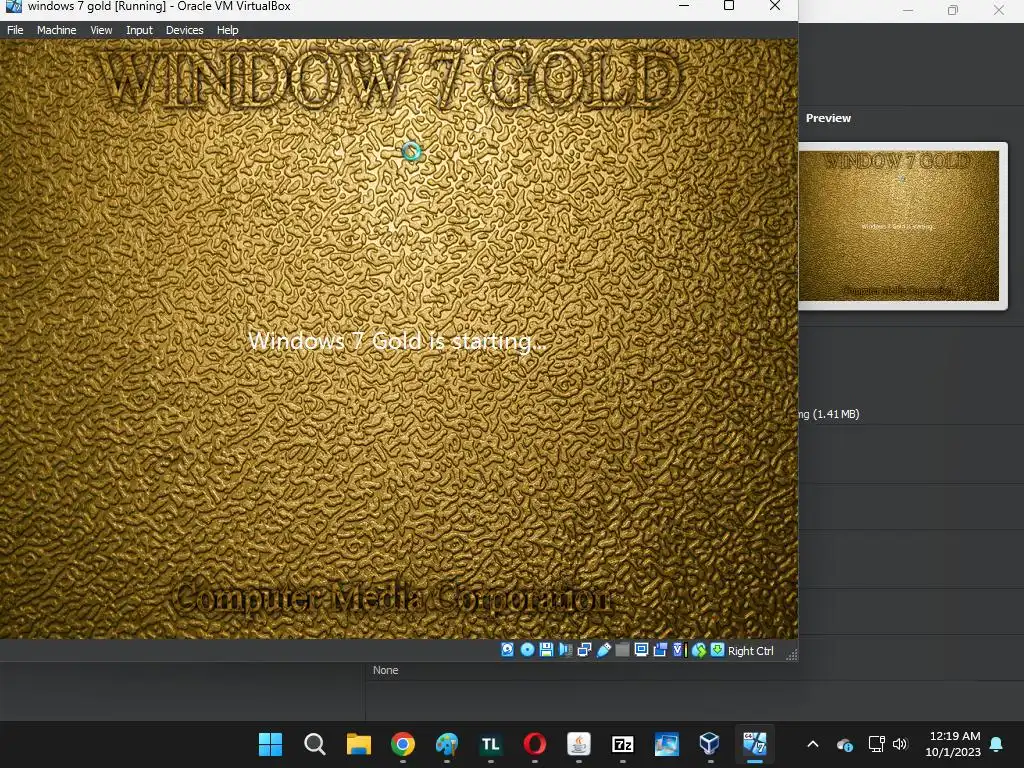Show hidden system tray icons
The height and width of the screenshot is (768, 1024).
[812, 744]
